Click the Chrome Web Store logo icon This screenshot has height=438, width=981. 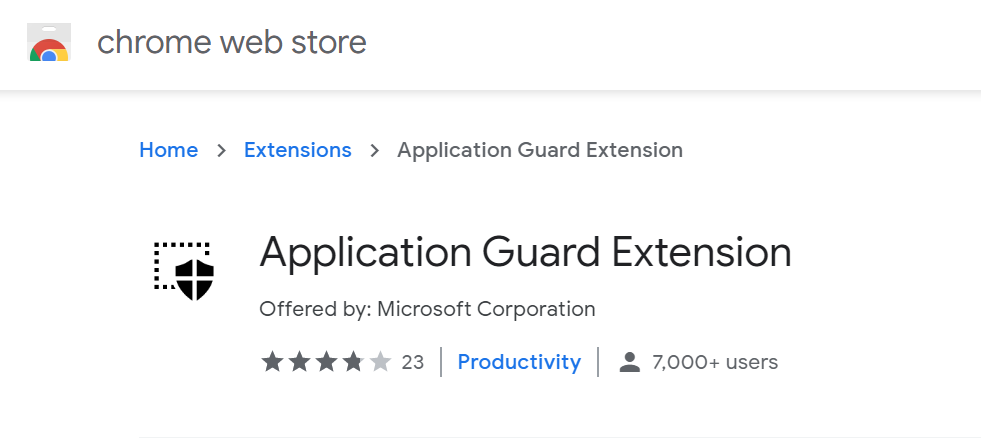pyautogui.click(x=48, y=43)
